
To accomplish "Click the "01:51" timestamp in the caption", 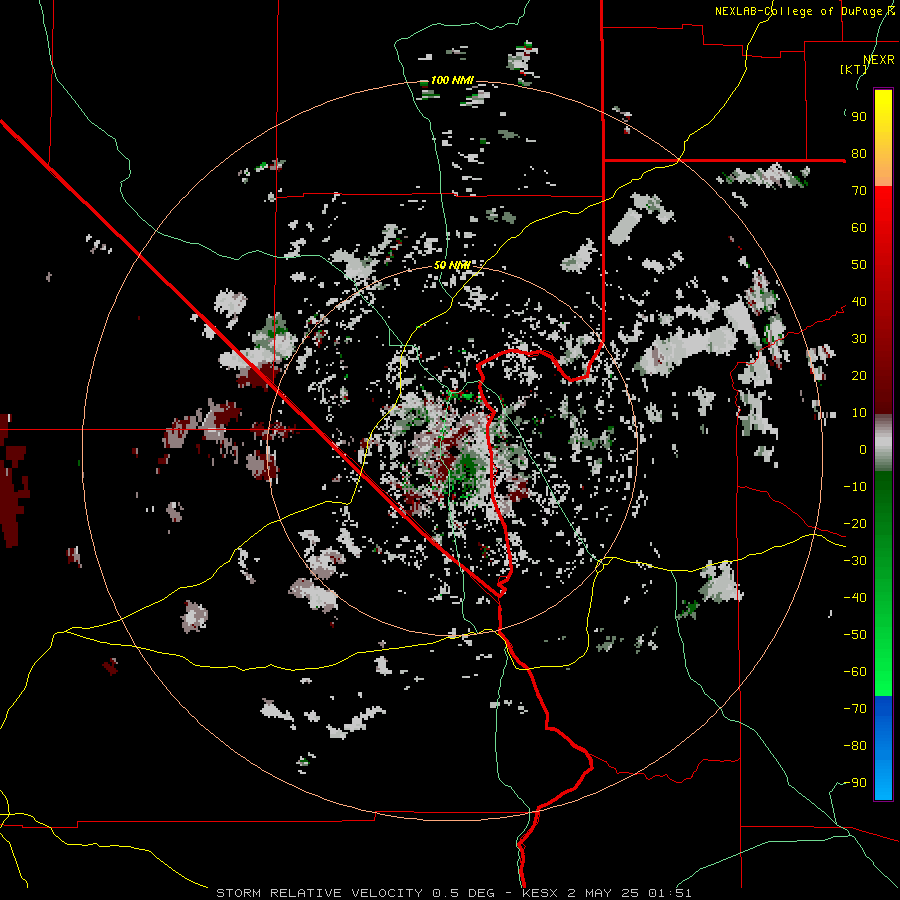I will tap(670, 893).
